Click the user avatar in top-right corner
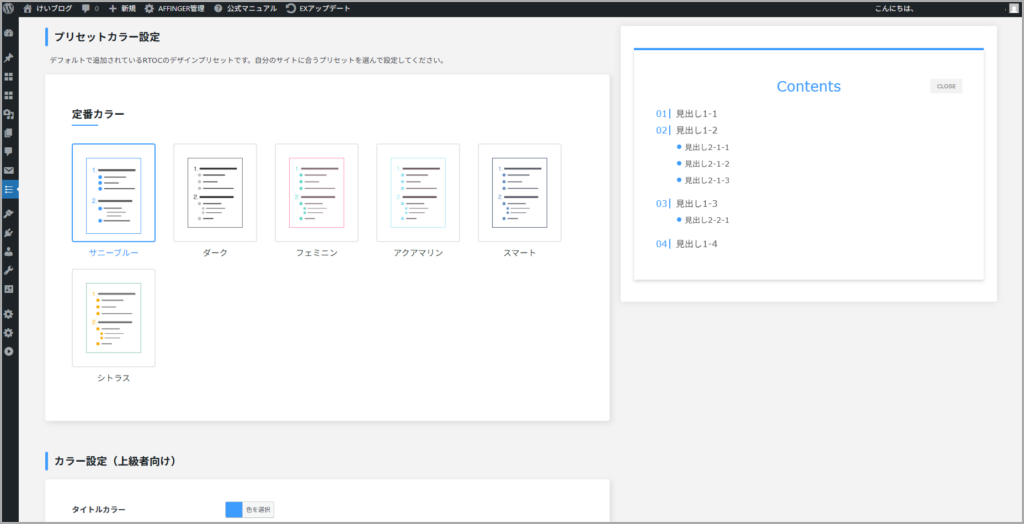Screen dimensions: 1024x524 click(x=1014, y=8)
